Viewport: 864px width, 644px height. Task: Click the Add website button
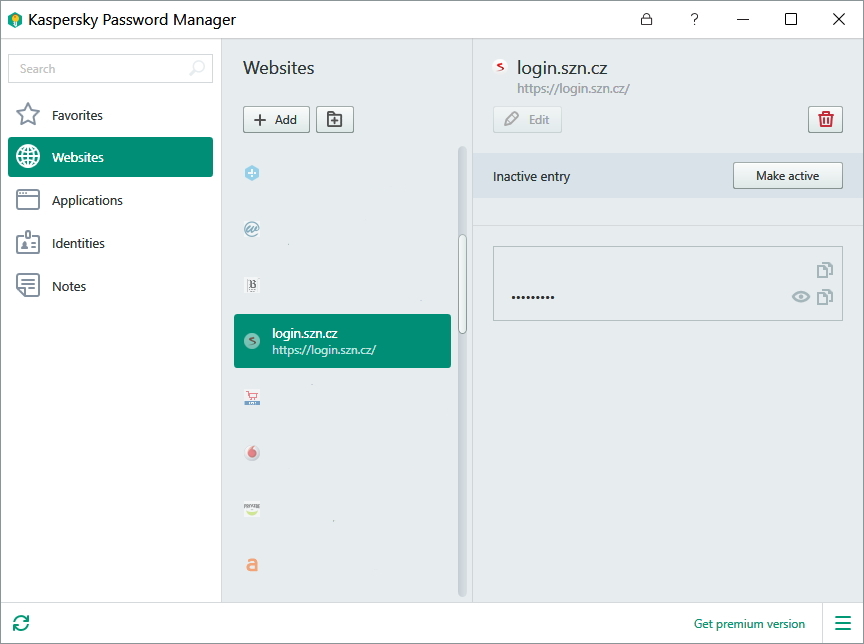click(x=276, y=120)
